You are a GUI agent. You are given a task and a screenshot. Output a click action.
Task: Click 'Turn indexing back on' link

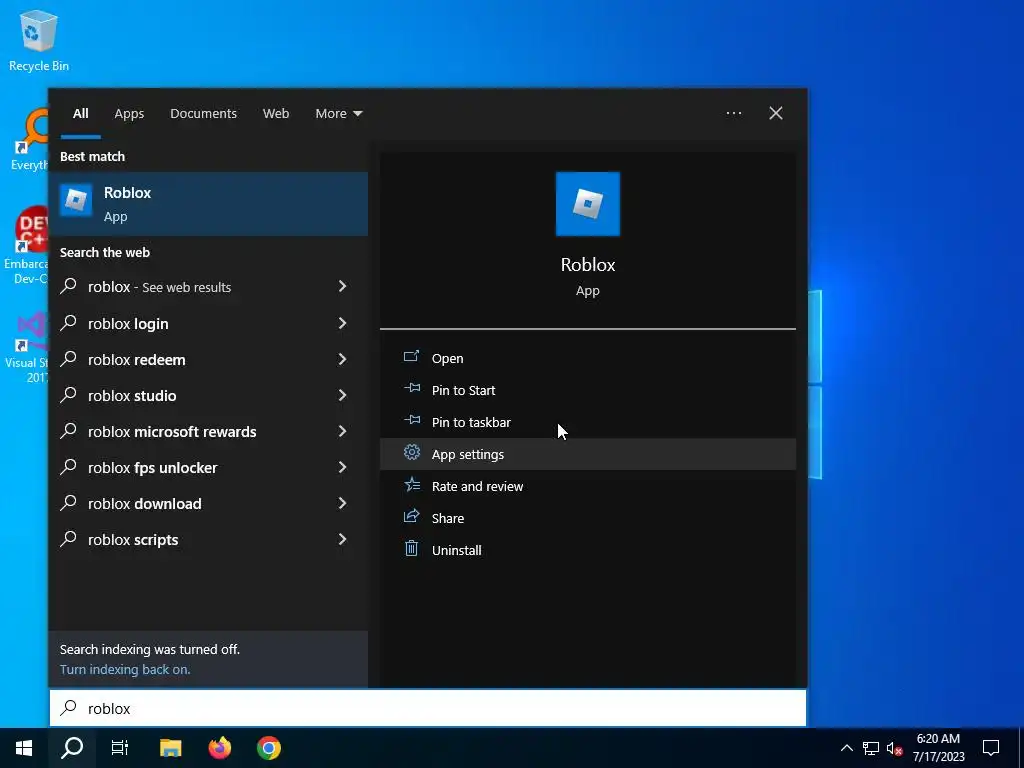point(125,669)
